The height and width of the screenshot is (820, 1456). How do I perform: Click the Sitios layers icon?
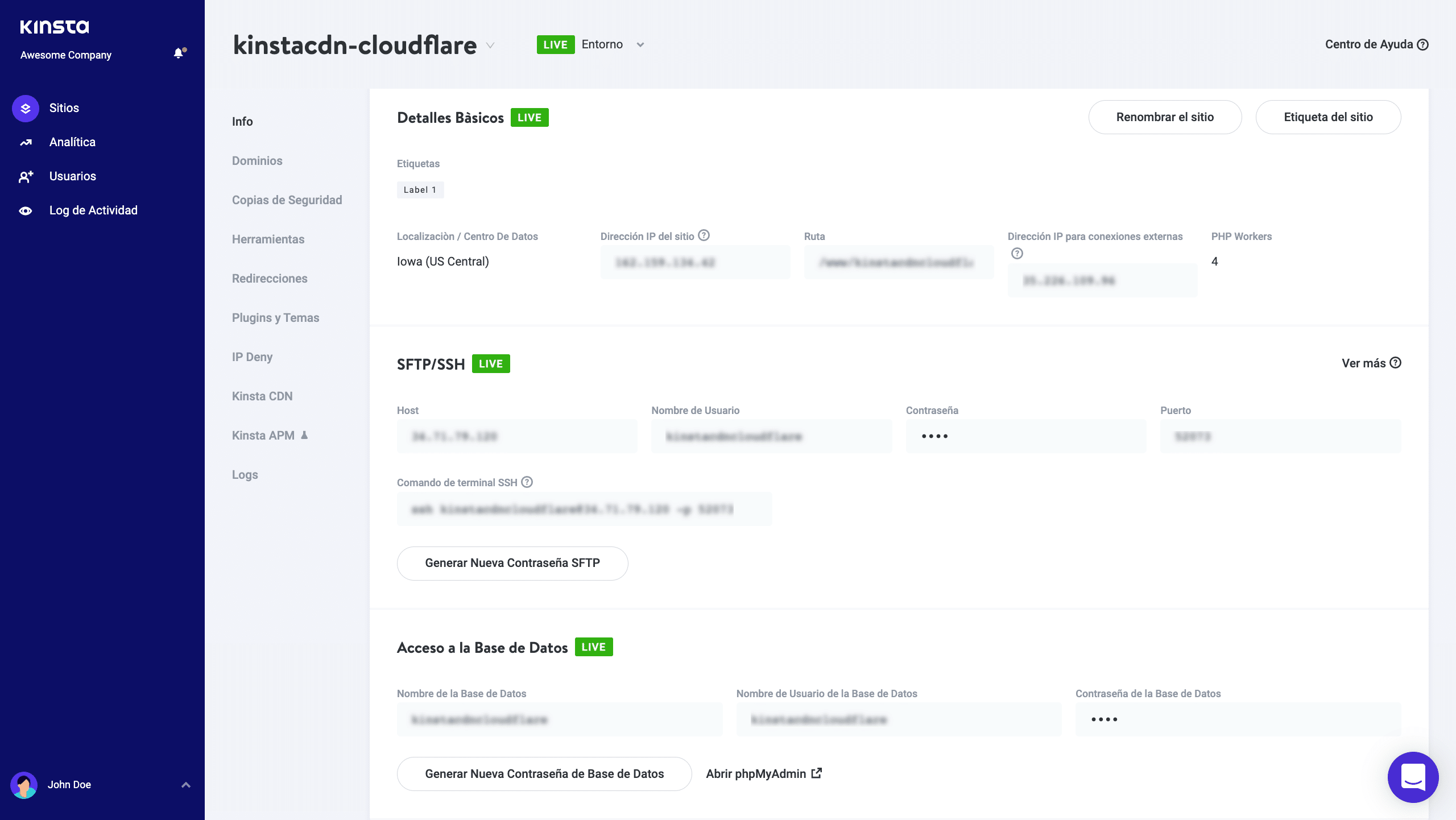click(26, 108)
